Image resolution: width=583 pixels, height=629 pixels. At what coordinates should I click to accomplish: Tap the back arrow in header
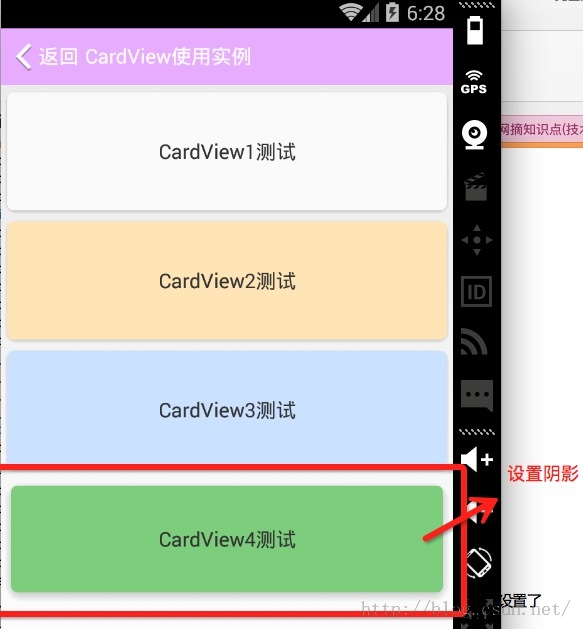coord(24,57)
